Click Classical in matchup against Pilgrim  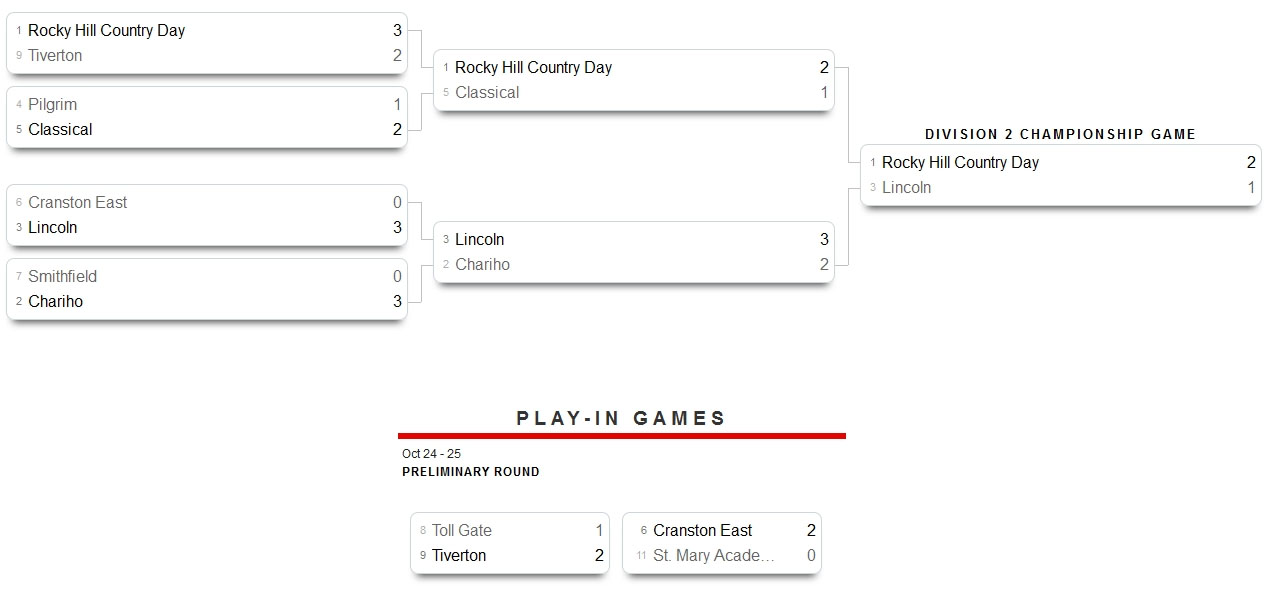(60, 130)
